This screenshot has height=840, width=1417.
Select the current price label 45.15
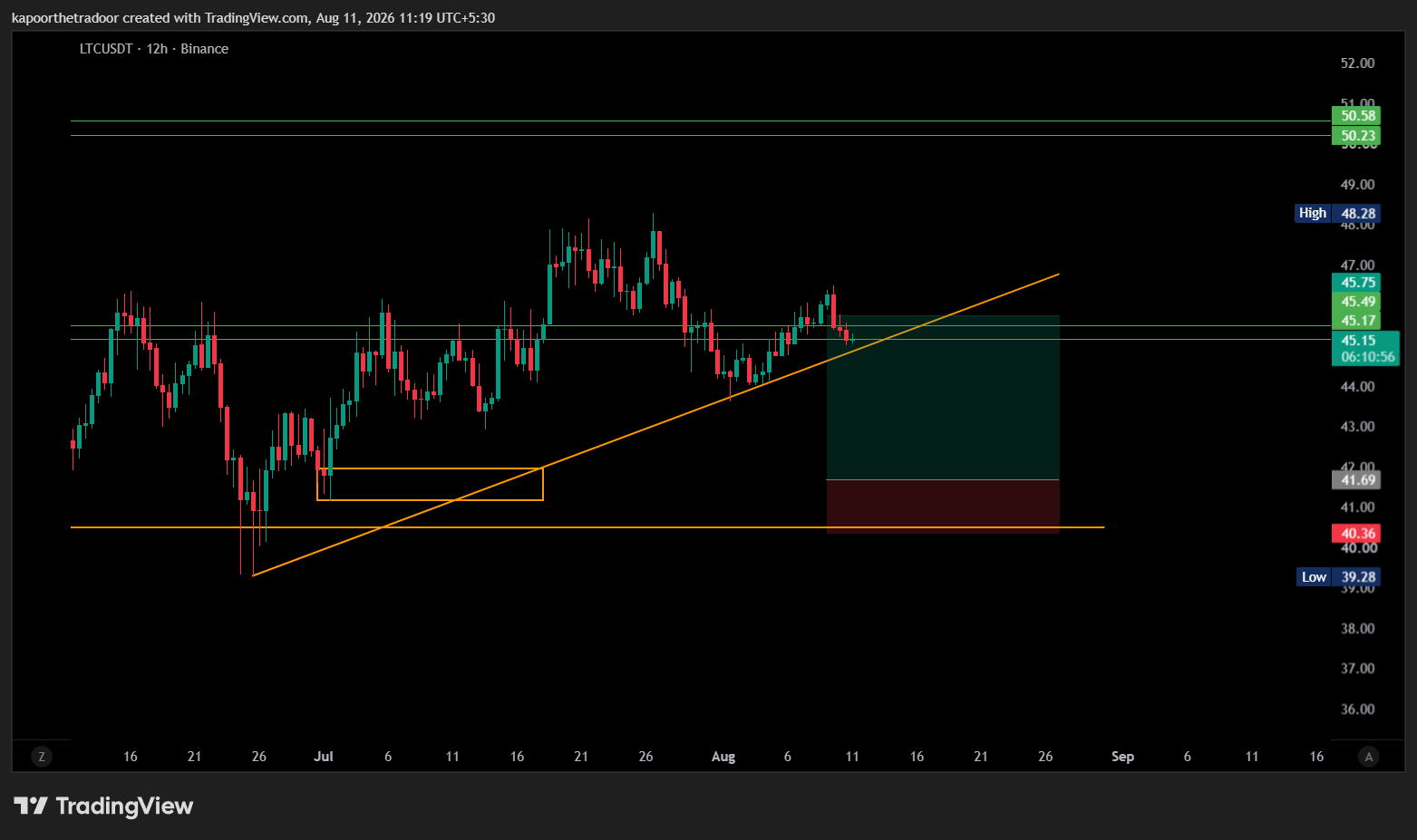pyautogui.click(x=1358, y=341)
